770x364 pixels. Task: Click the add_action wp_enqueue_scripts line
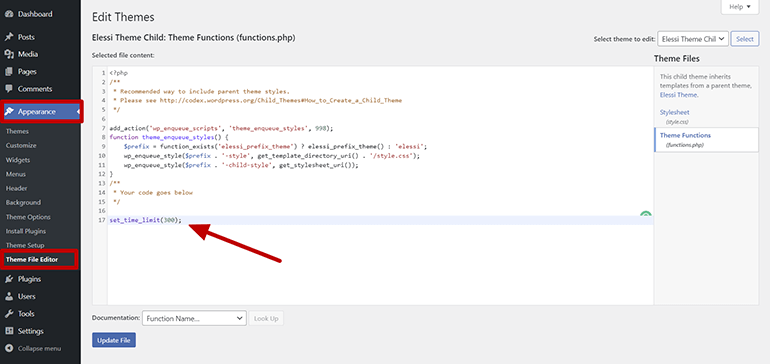pyautogui.click(x=221, y=128)
